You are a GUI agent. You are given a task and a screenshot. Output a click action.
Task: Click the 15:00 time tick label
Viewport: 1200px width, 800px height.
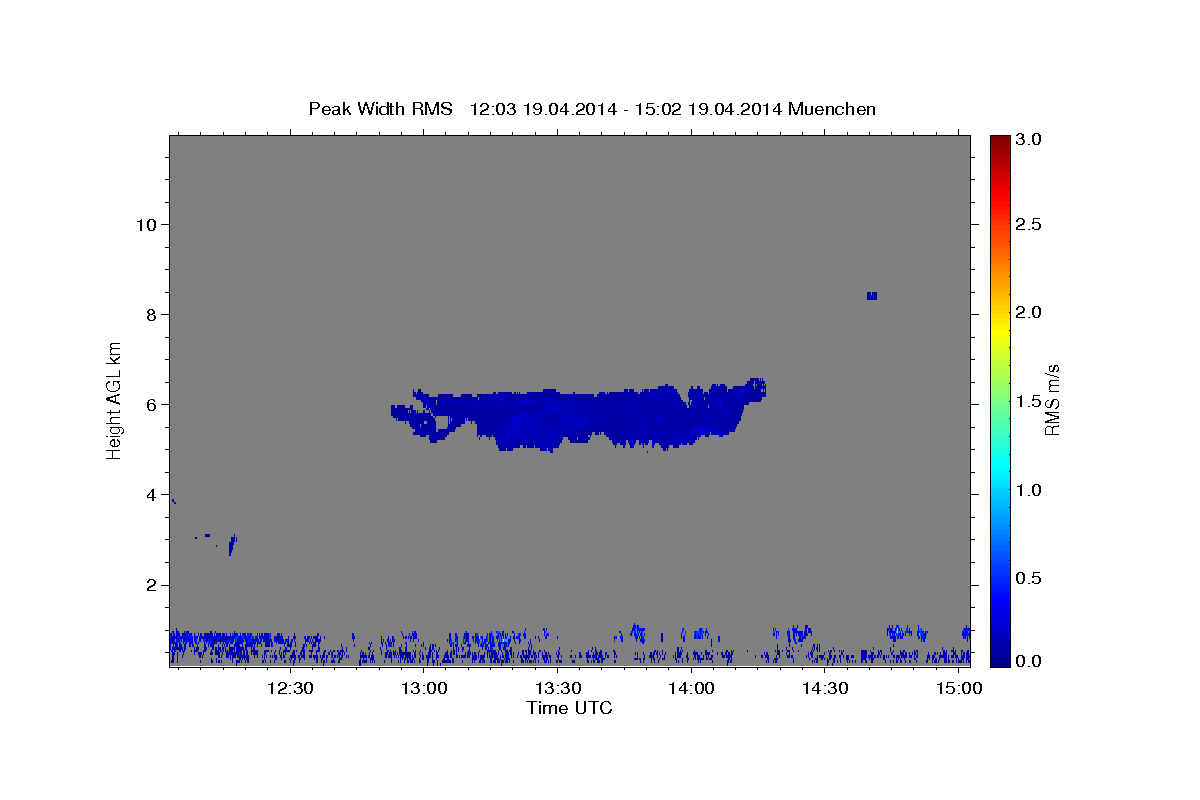click(x=959, y=688)
